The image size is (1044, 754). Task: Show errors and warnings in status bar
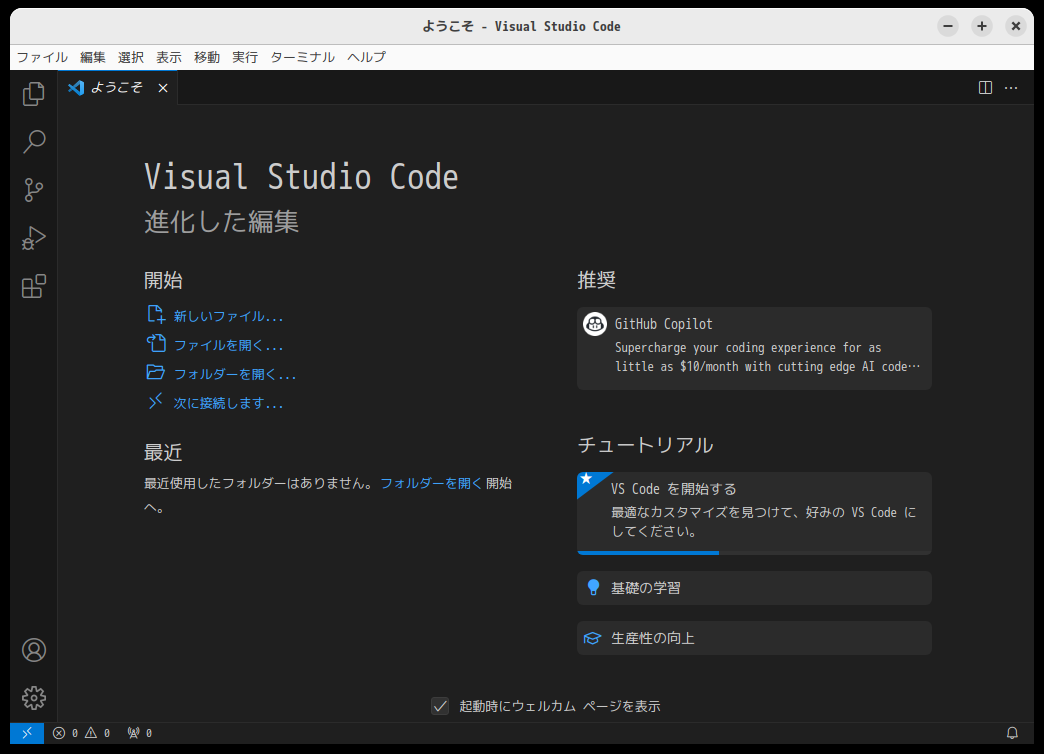click(x=81, y=733)
